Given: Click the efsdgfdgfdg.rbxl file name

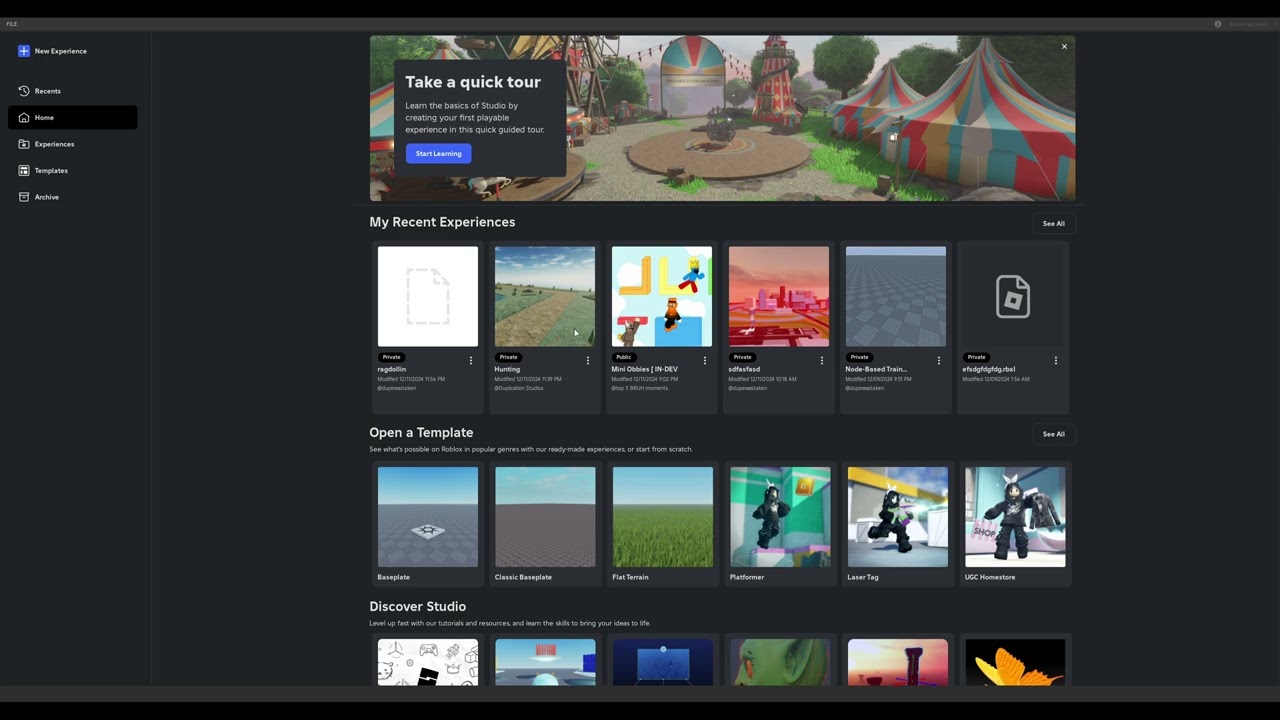Looking at the screenshot, I should pyautogui.click(x=989, y=369).
